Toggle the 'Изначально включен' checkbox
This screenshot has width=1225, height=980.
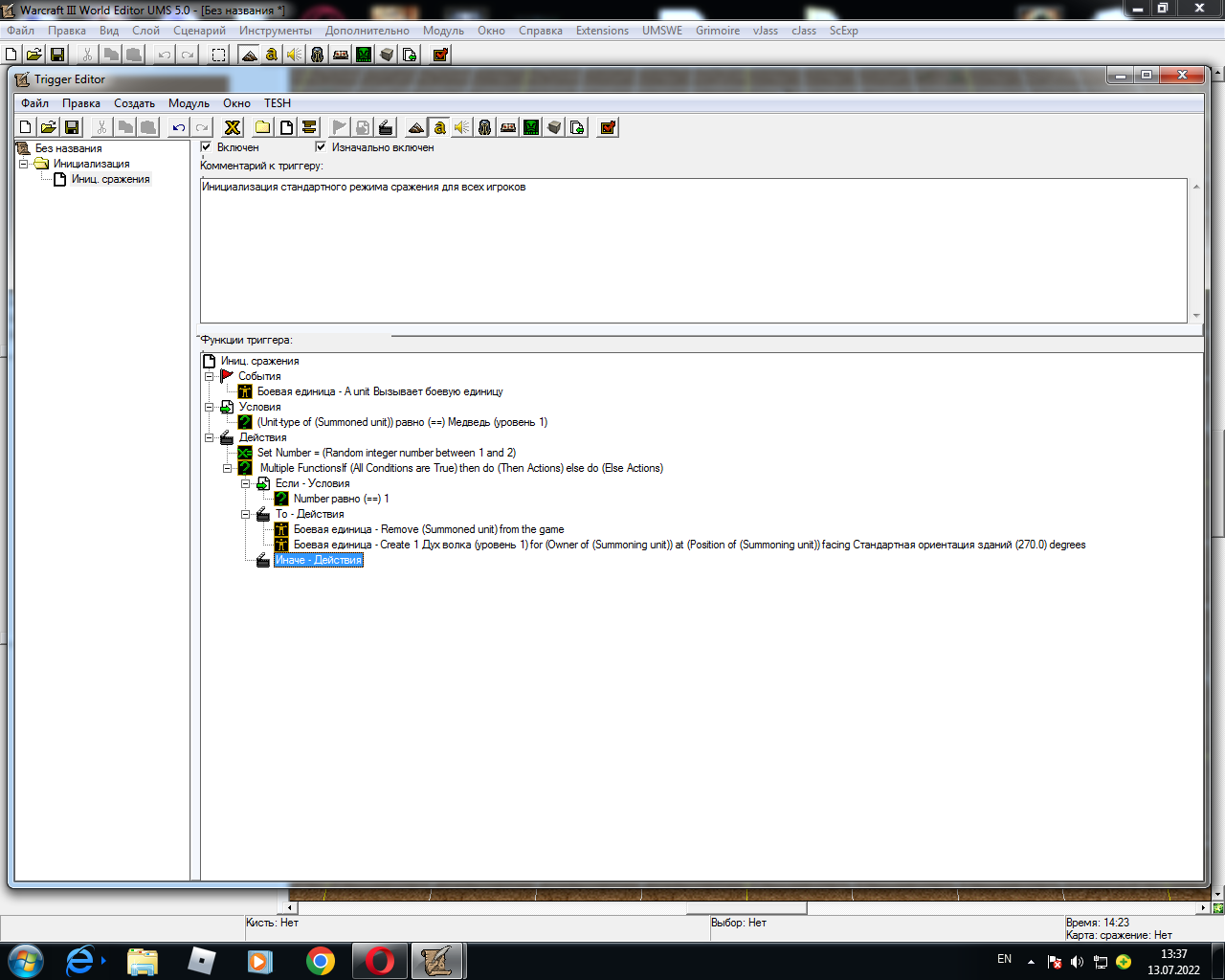[321, 147]
